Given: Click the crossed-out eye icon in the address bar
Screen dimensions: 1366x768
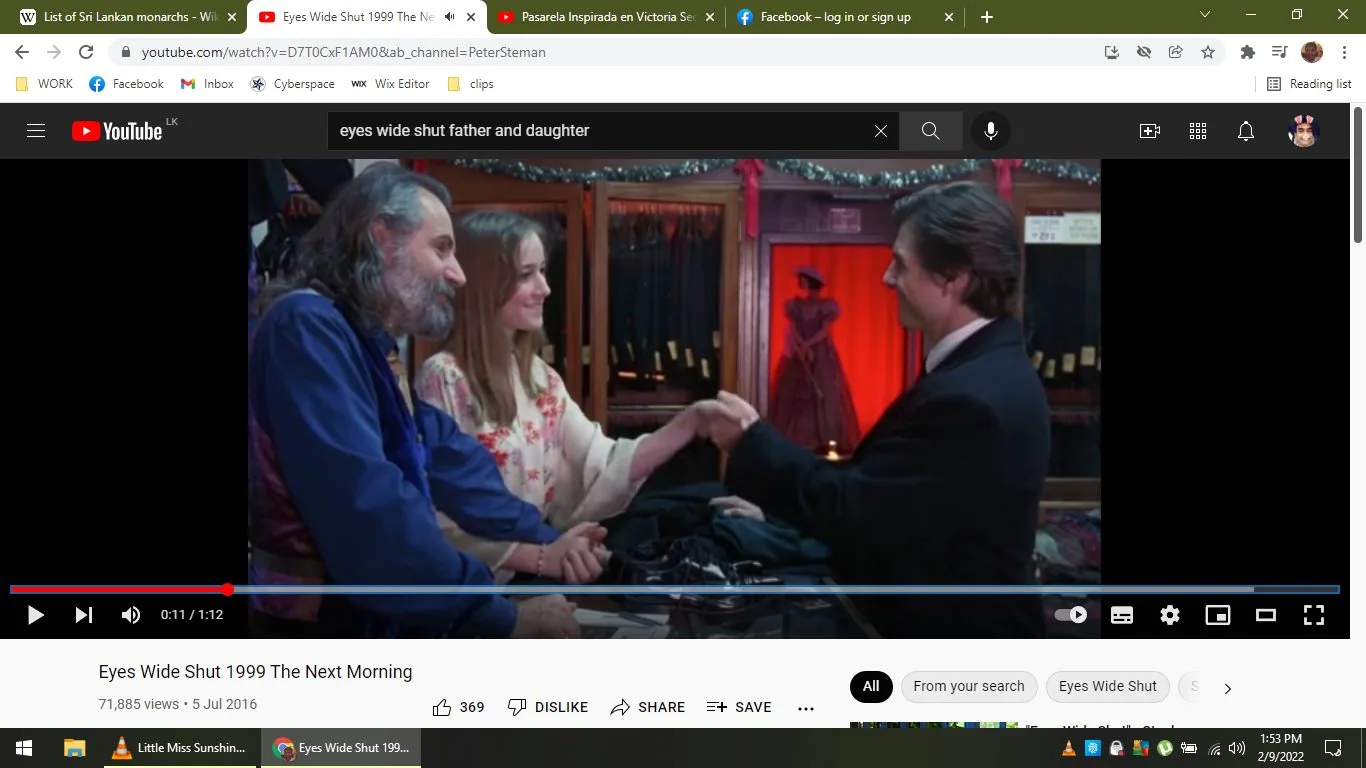Looking at the screenshot, I should pyautogui.click(x=1144, y=52).
